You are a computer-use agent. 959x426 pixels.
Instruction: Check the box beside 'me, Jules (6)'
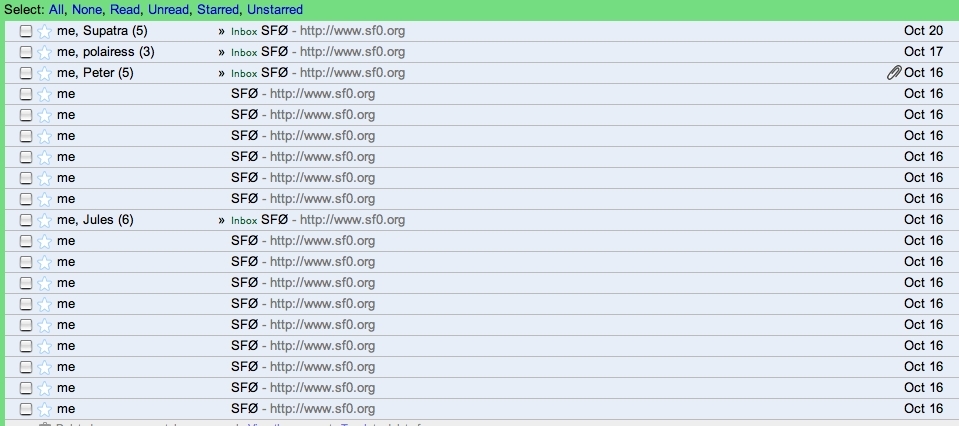point(26,220)
